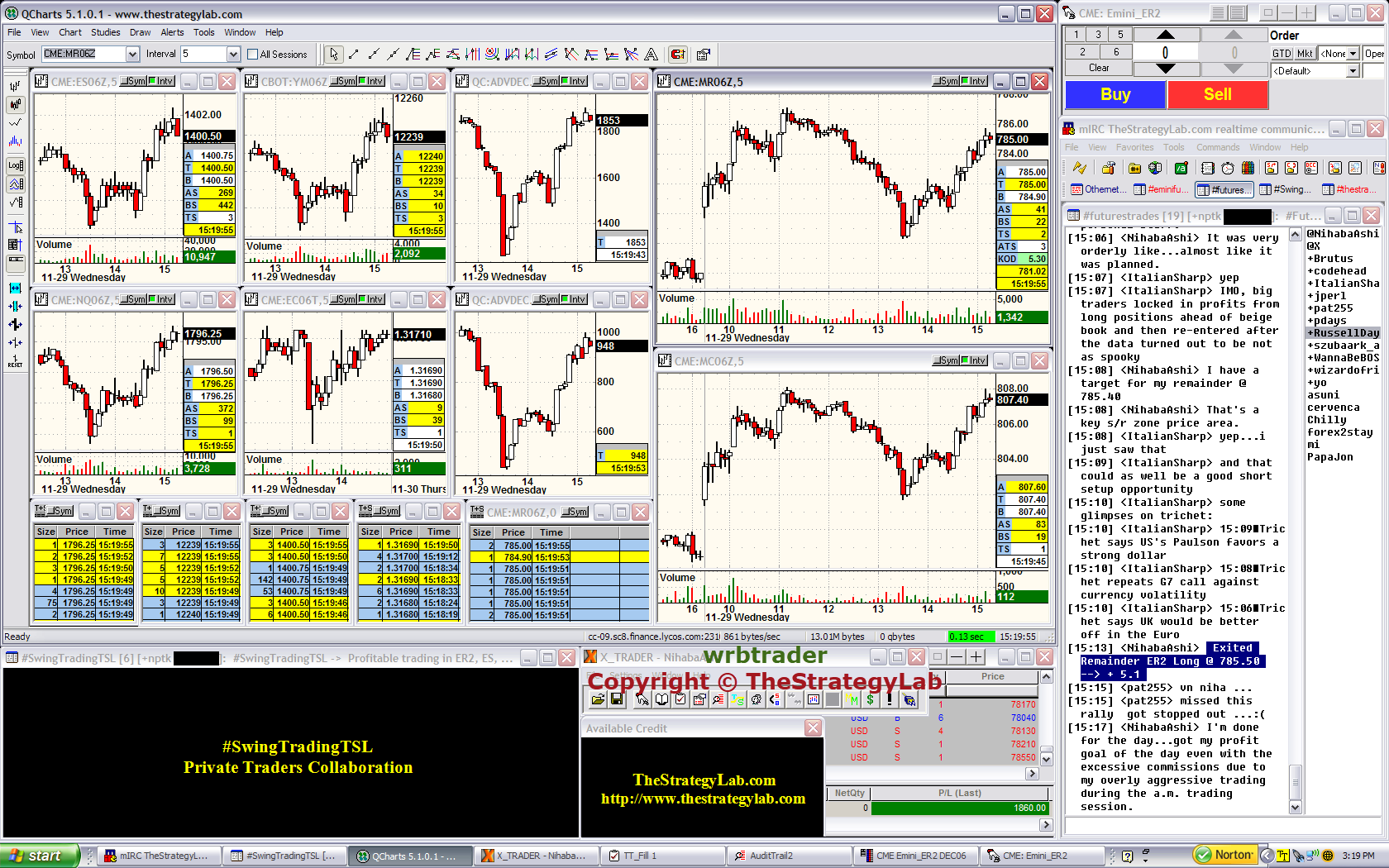Image resolution: width=1389 pixels, height=868 pixels.
Task: Open the Studies menu in QCharts
Action: click(105, 32)
